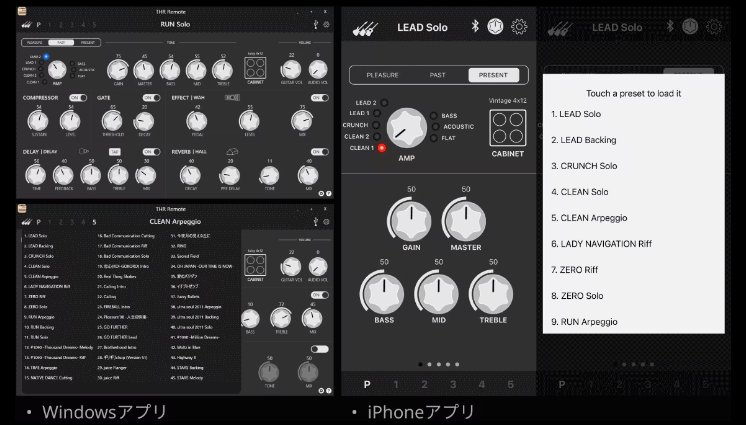Tap the guitars preset icon on iPhone LEAD Solo screen
The height and width of the screenshot is (425, 746).
tap(365, 29)
